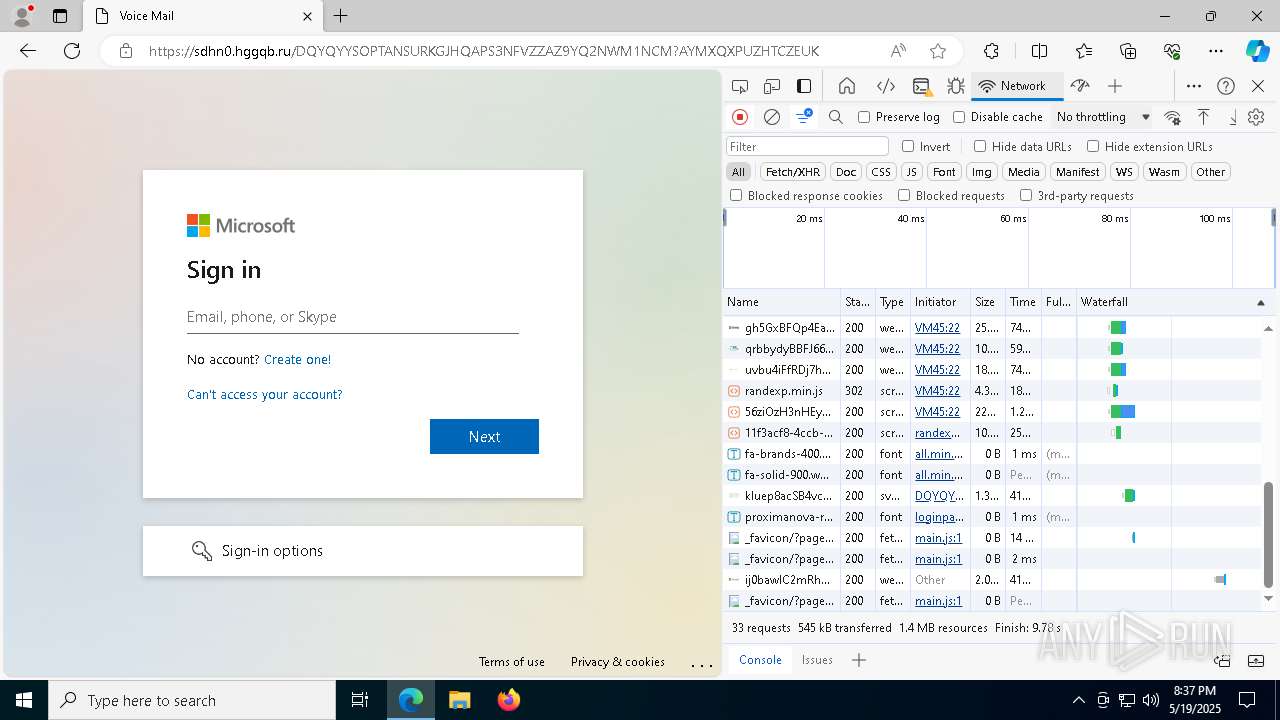Click the Next button
Viewport: 1280px width, 720px height.
pyautogui.click(x=484, y=436)
